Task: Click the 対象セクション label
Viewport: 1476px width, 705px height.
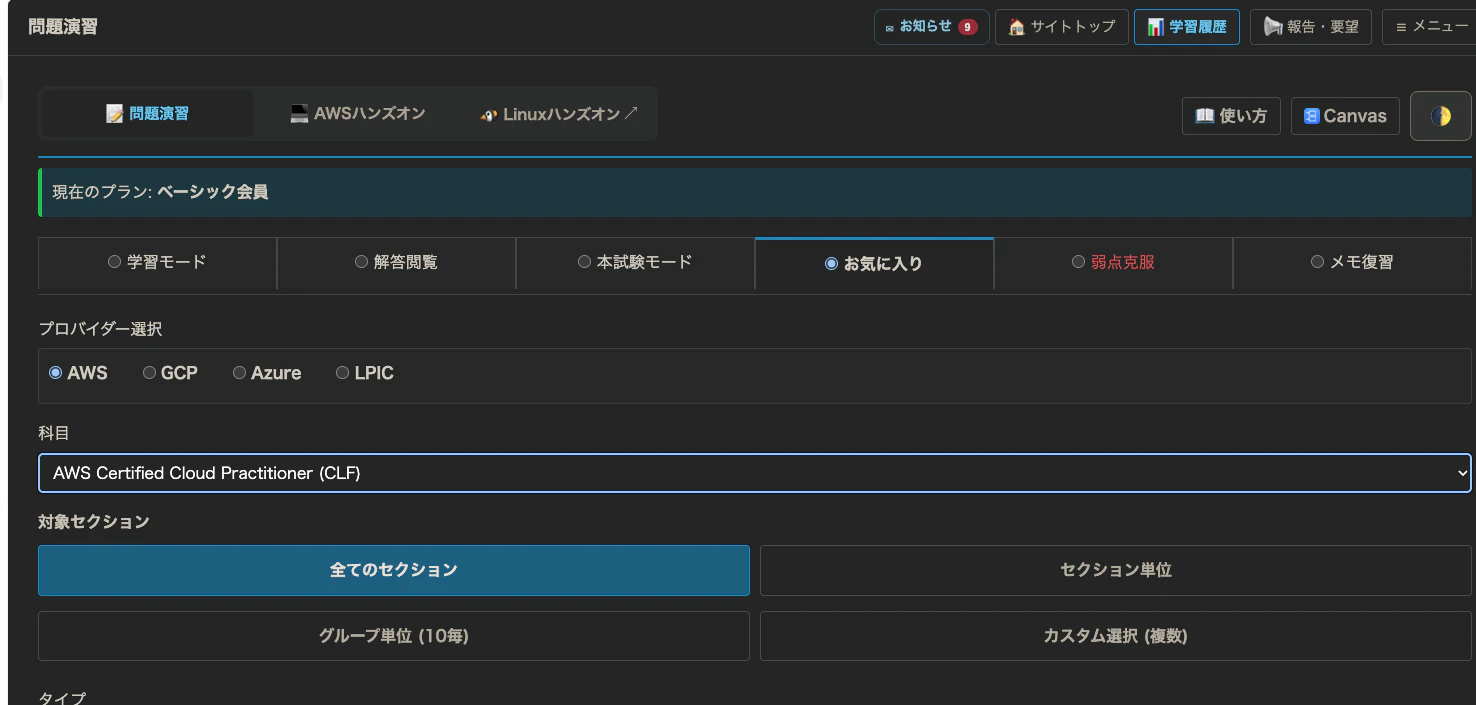Action: pyautogui.click(x=94, y=522)
